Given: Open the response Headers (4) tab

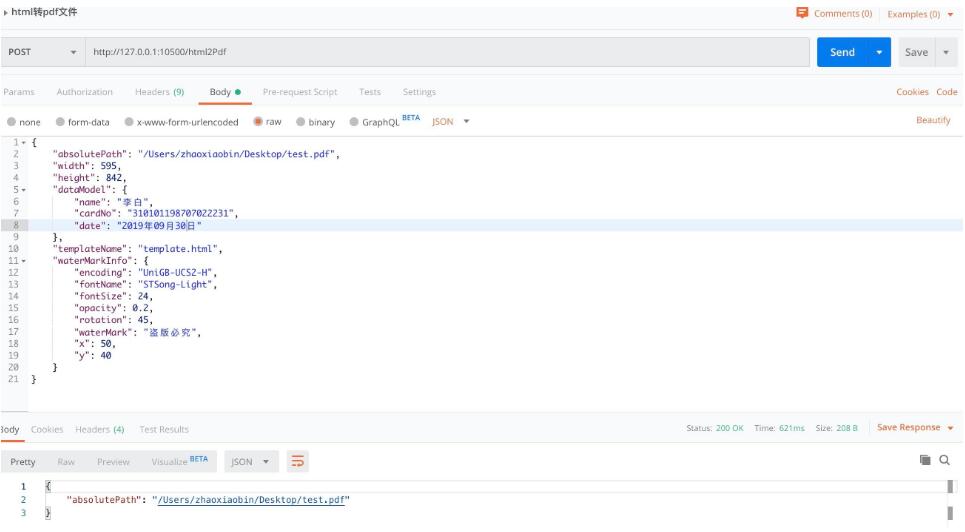Looking at the screenshot, I should [x=99, y=429].
